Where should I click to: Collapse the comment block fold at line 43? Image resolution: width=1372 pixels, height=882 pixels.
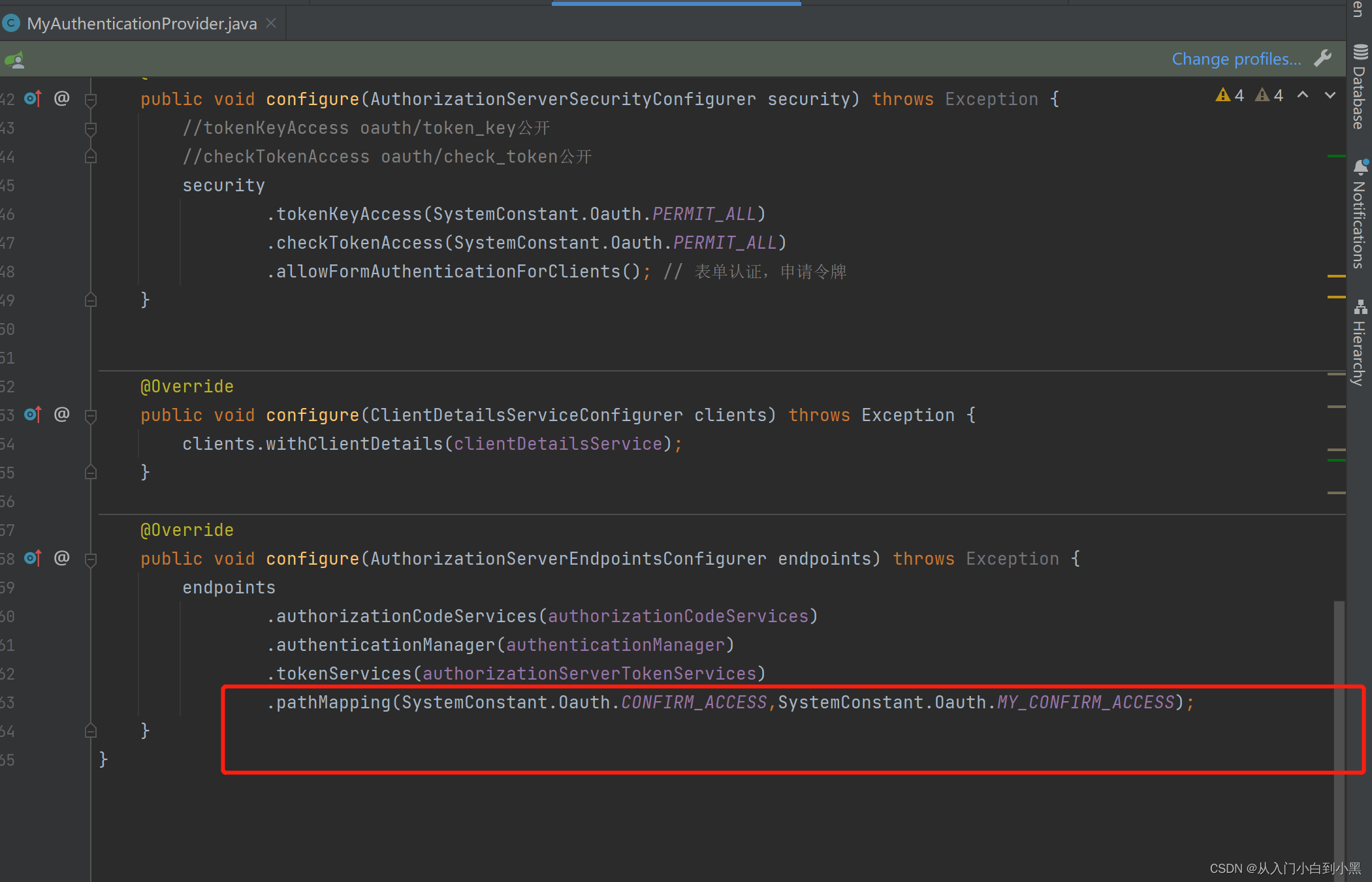(91, 129)
